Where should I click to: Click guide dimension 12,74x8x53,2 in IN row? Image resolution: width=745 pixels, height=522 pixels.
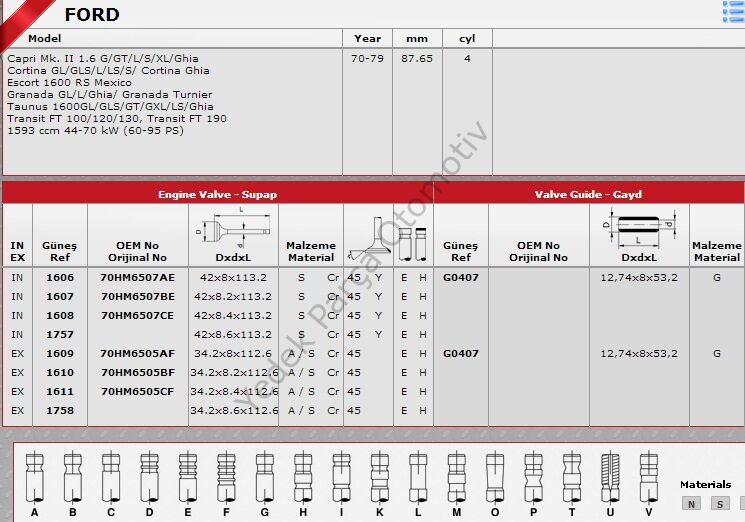(x=639, y=278)
